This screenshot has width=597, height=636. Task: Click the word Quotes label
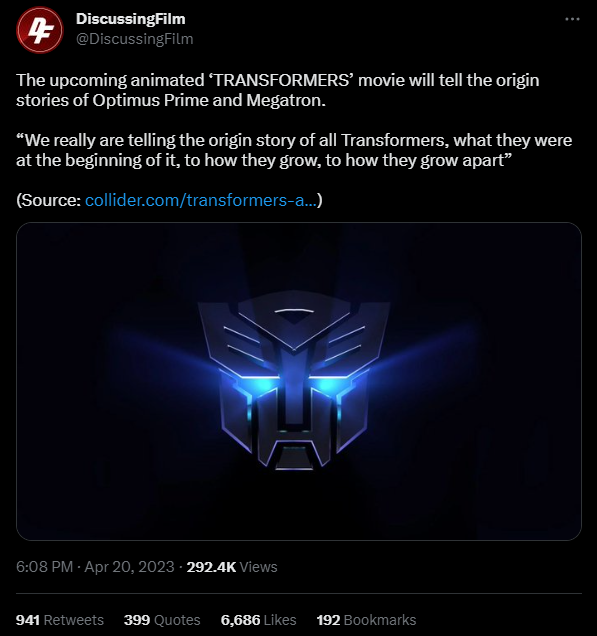177,620
